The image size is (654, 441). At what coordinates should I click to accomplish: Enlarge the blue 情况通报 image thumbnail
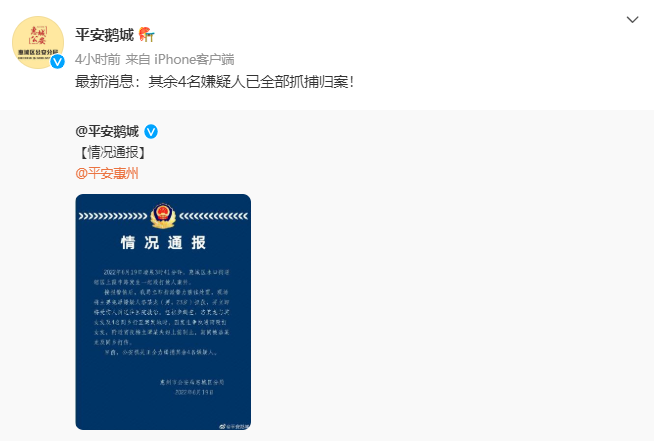point(163,312)
